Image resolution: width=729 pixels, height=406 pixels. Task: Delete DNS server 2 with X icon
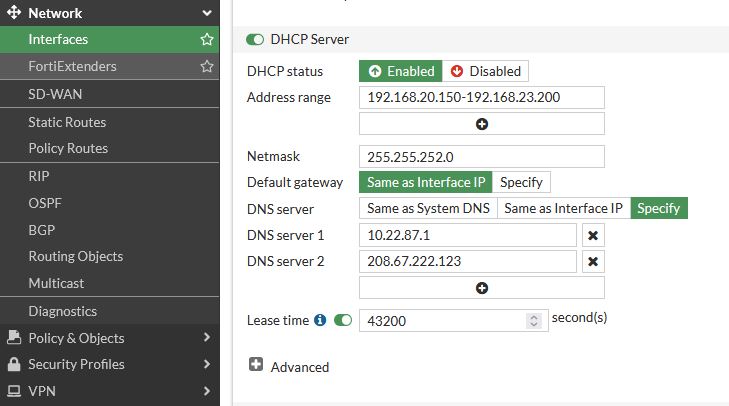[593, 261]
